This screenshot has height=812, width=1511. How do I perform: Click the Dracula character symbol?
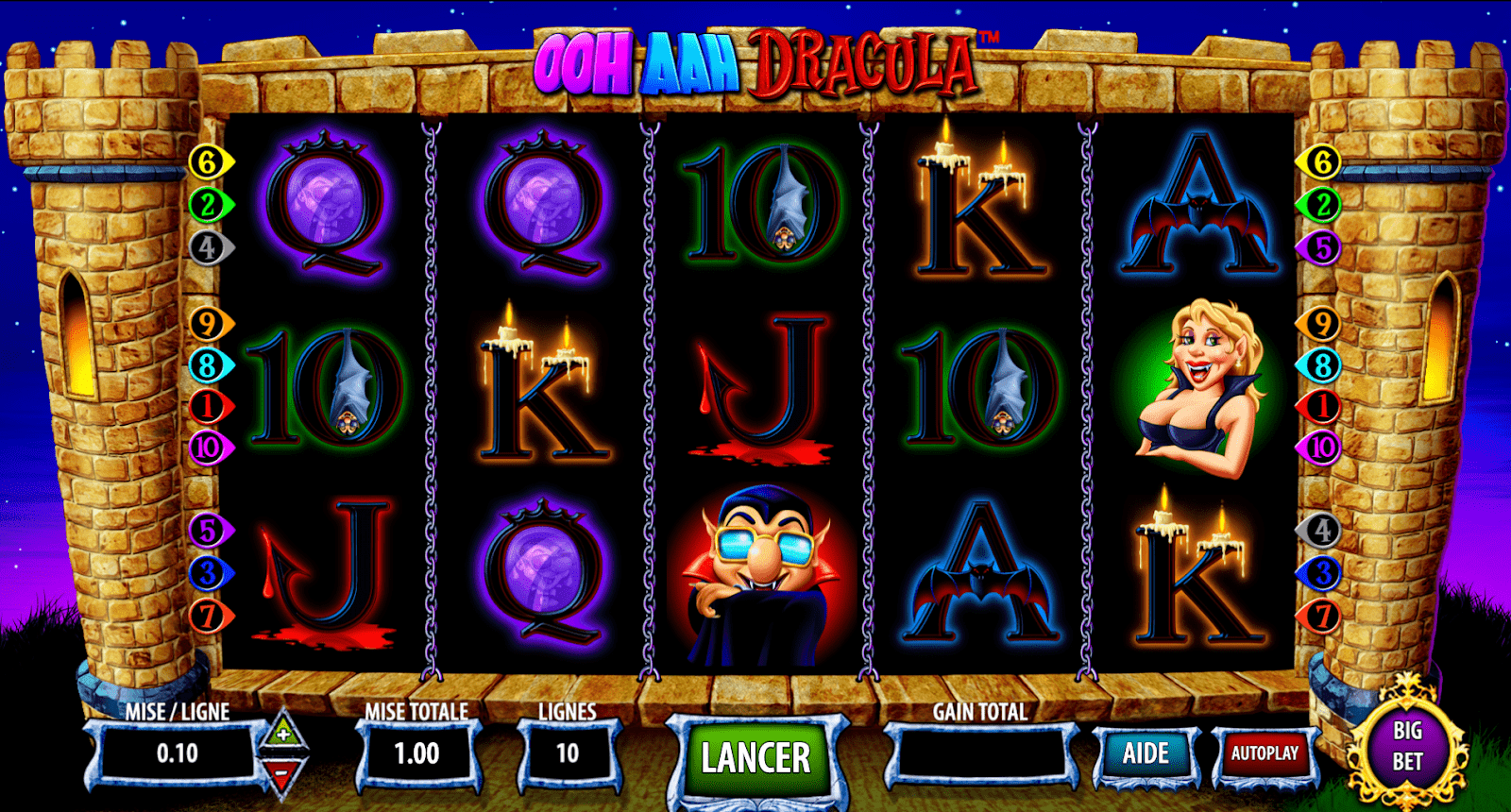click(761, 576)
